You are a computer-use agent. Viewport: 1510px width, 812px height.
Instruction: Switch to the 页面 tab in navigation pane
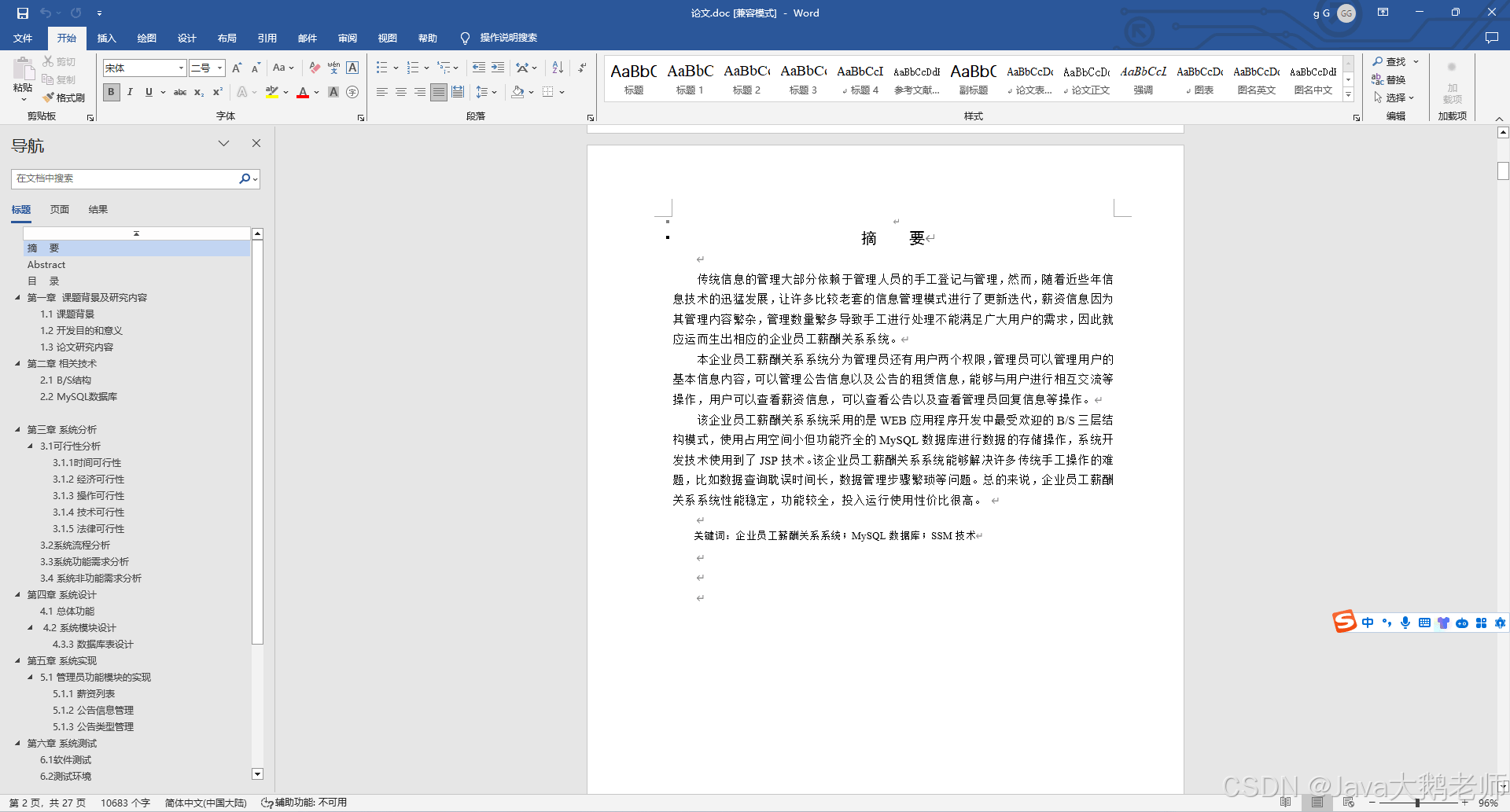pos(59,209)
